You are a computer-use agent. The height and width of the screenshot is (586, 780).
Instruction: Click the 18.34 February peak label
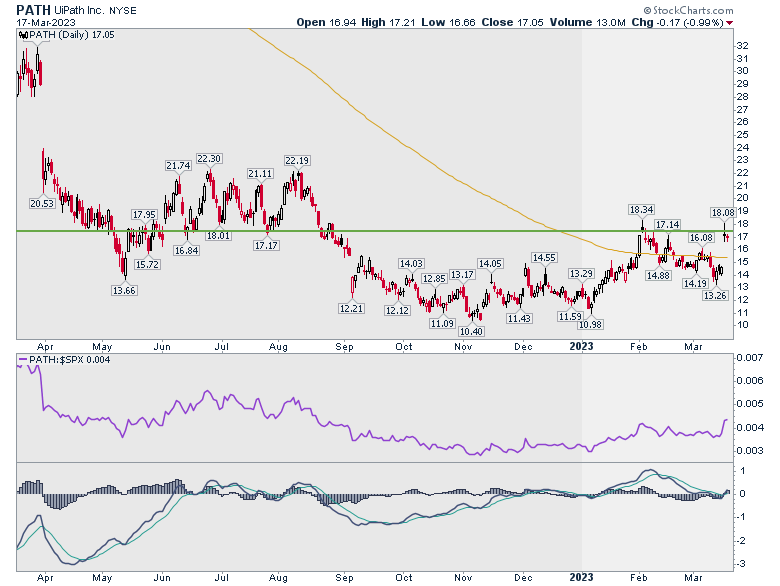642,210
